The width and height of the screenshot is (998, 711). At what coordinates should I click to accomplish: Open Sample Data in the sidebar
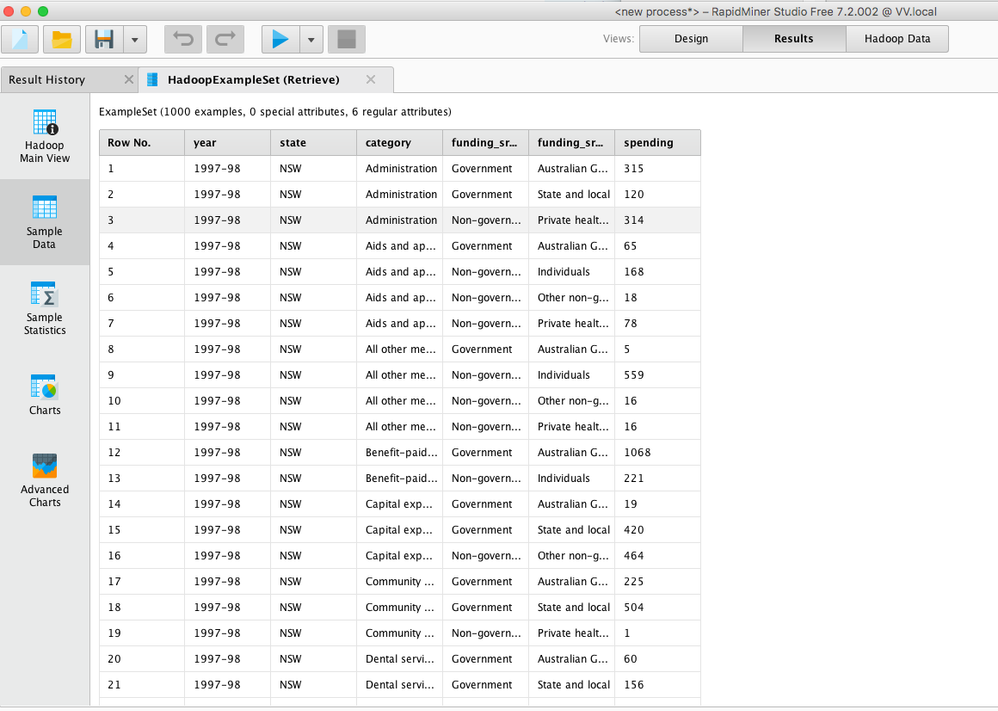pyautogui.click(x=45, y=222)
